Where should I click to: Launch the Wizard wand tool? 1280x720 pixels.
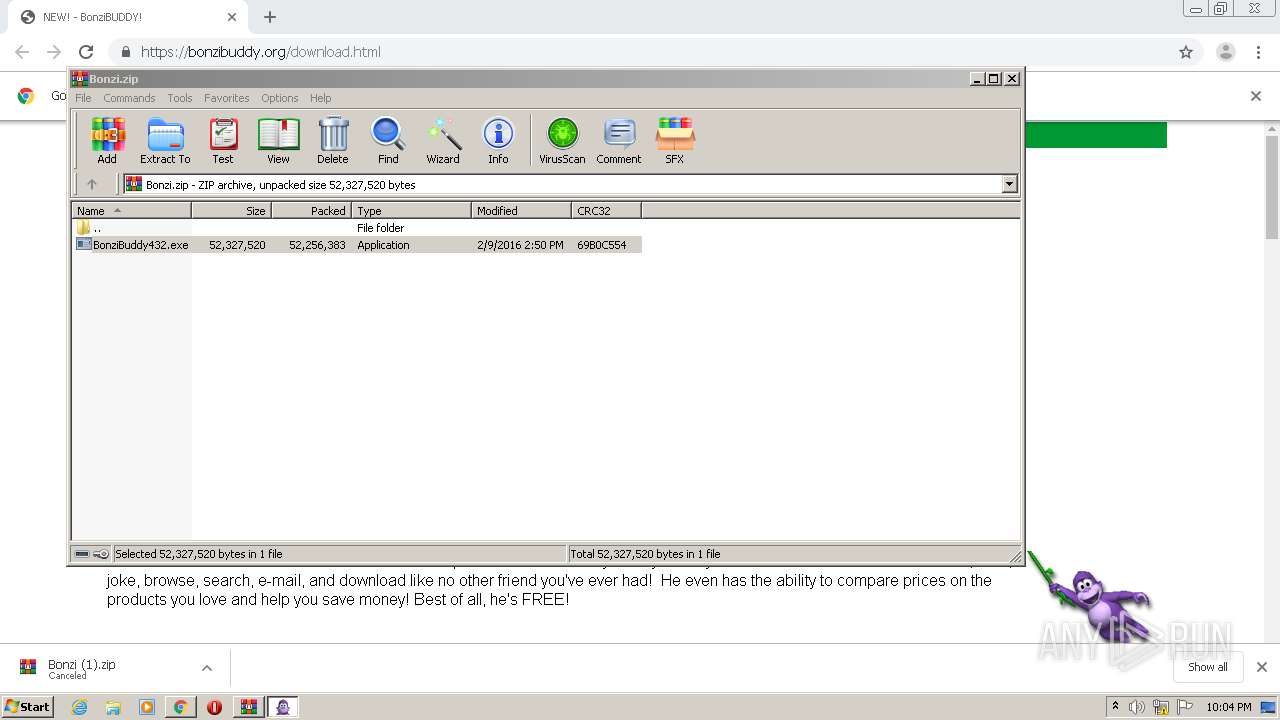[443, 140]
